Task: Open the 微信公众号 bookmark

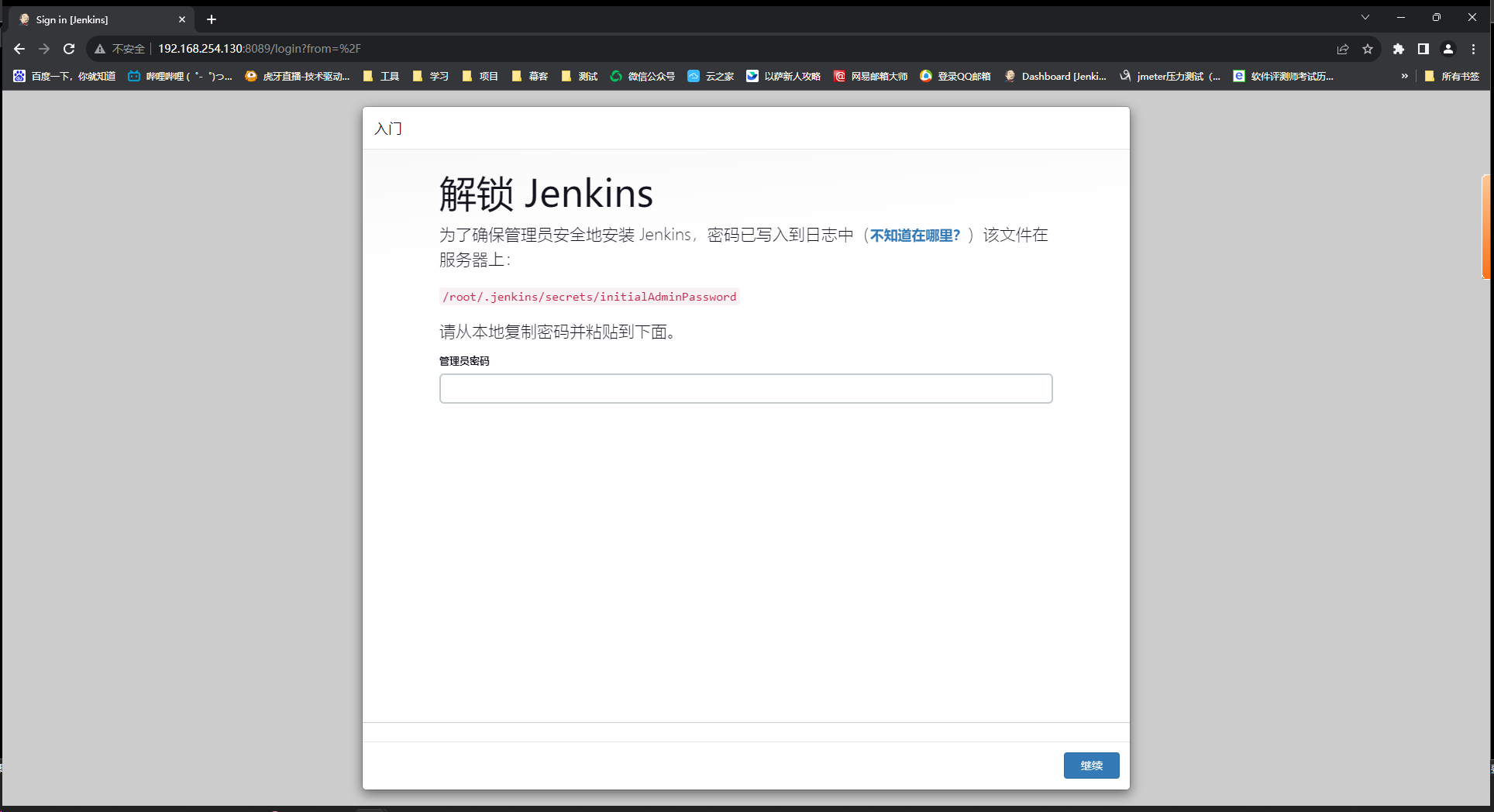Action: [642, 76]
